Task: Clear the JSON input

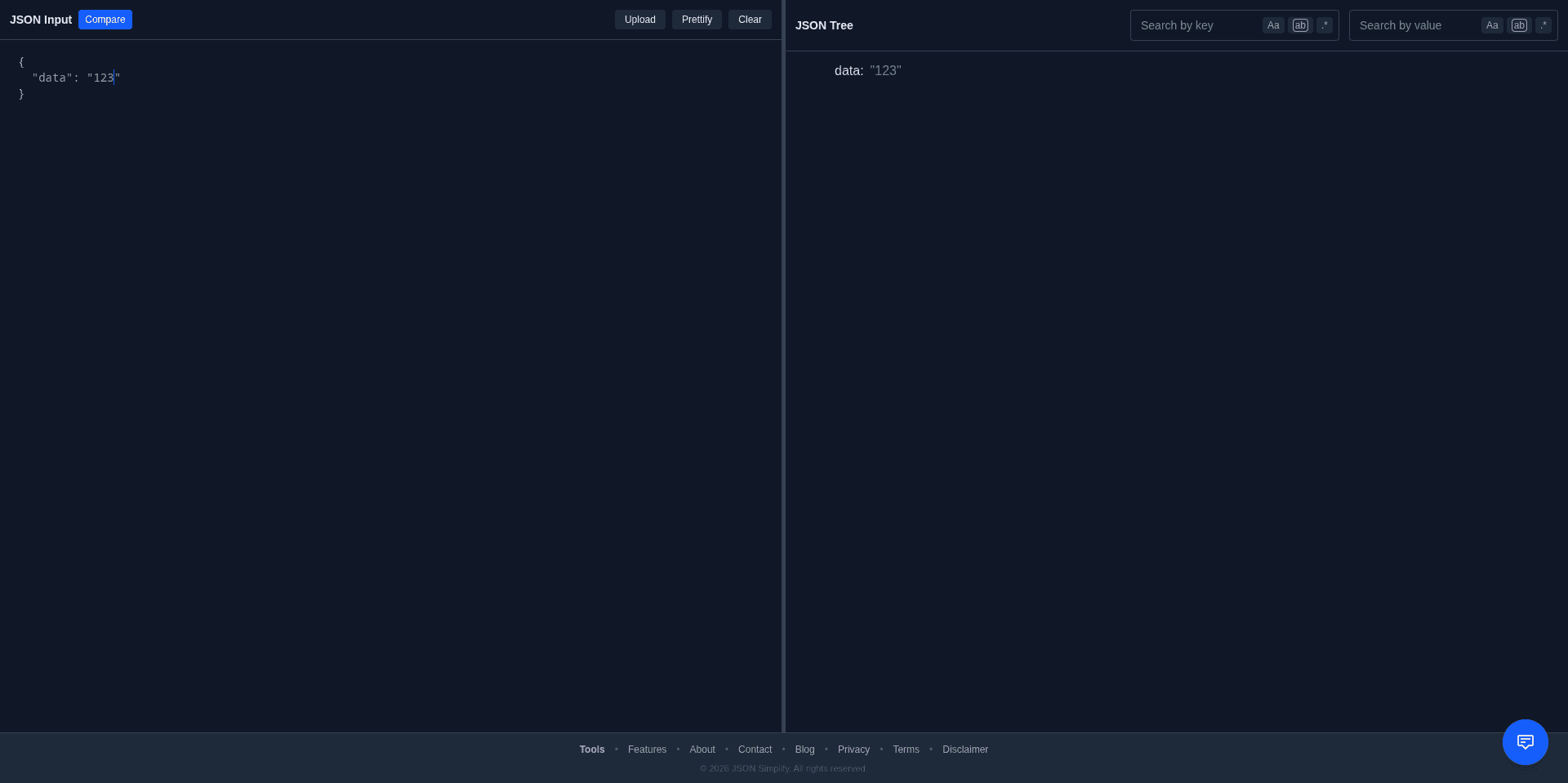Action: (750, 20)
